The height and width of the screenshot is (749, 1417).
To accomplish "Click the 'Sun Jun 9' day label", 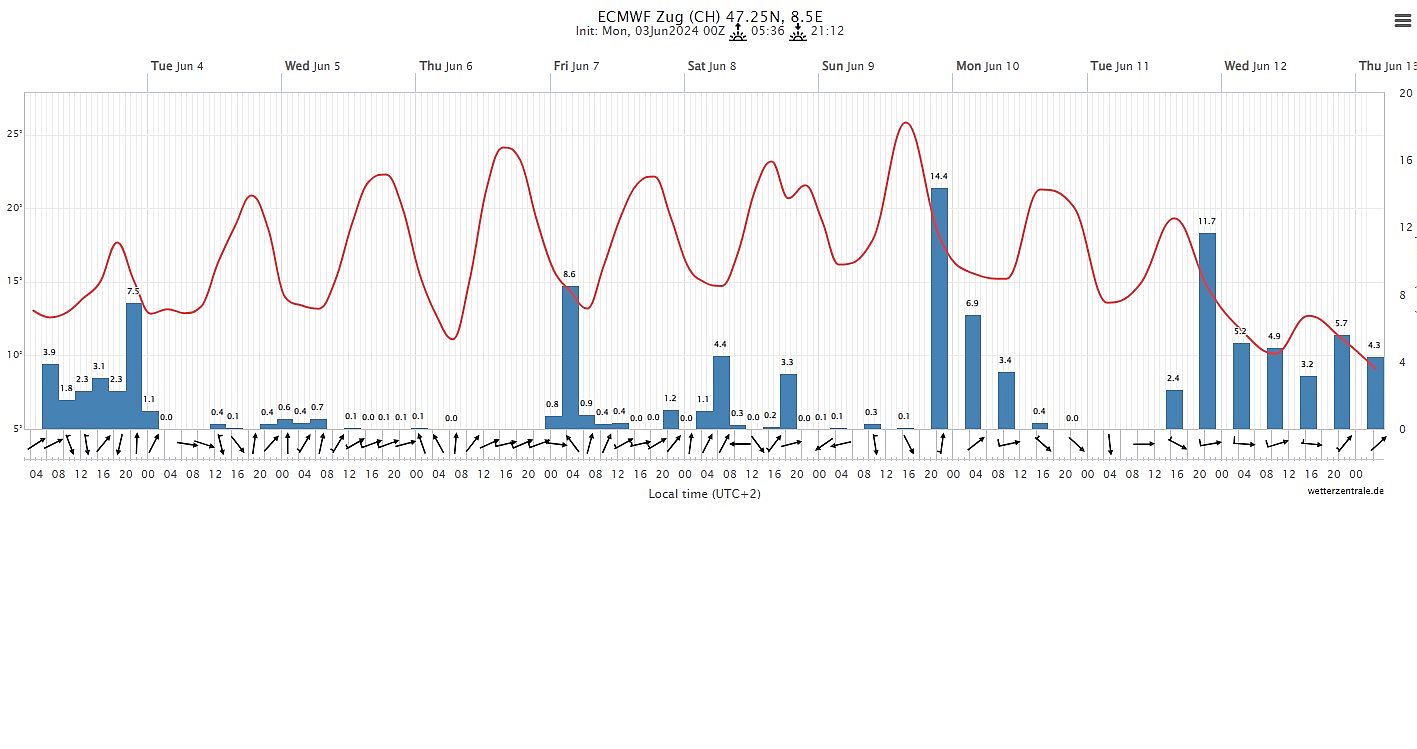I will point(848,66).
